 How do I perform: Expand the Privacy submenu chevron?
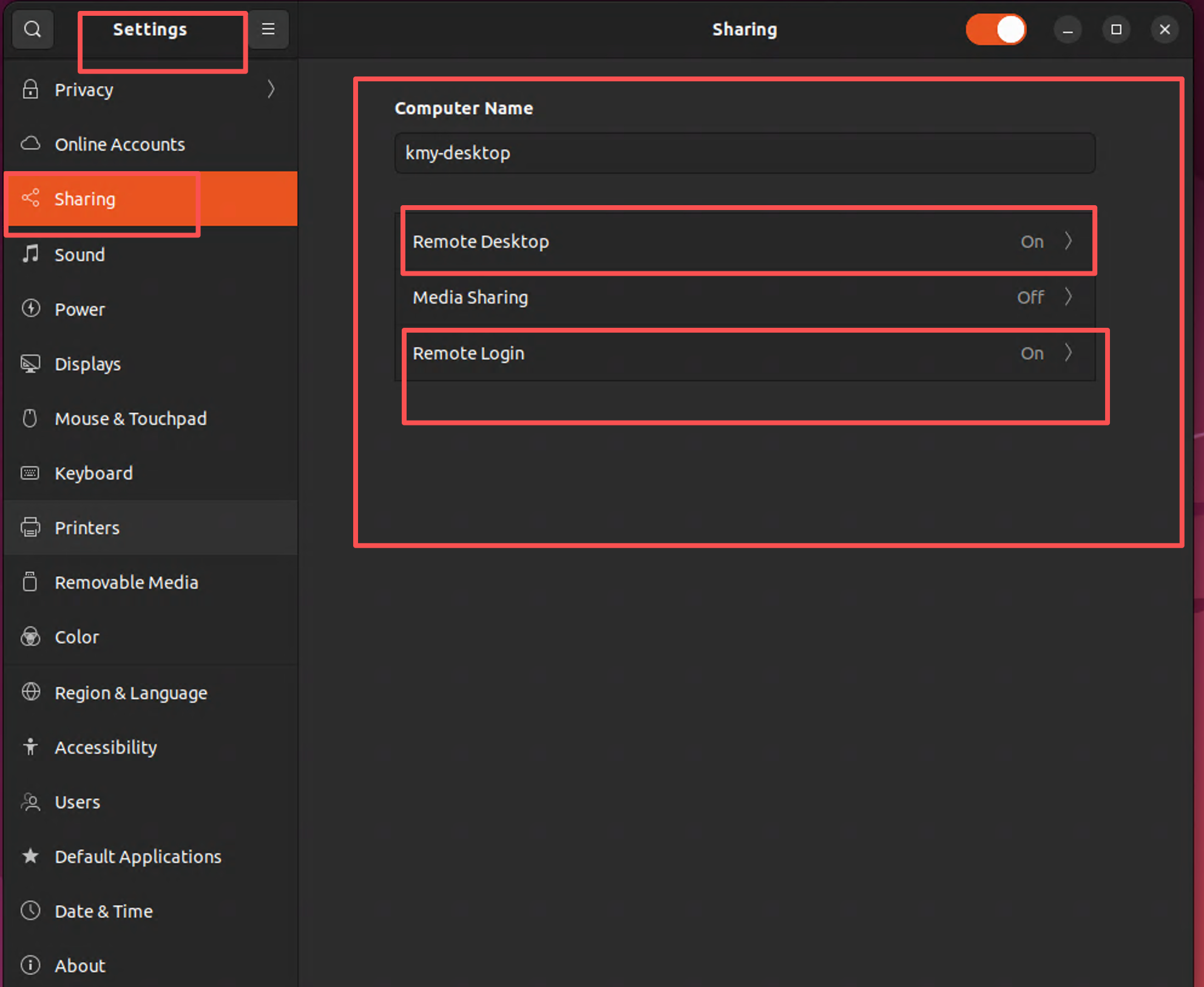click(x=271, y=89)
